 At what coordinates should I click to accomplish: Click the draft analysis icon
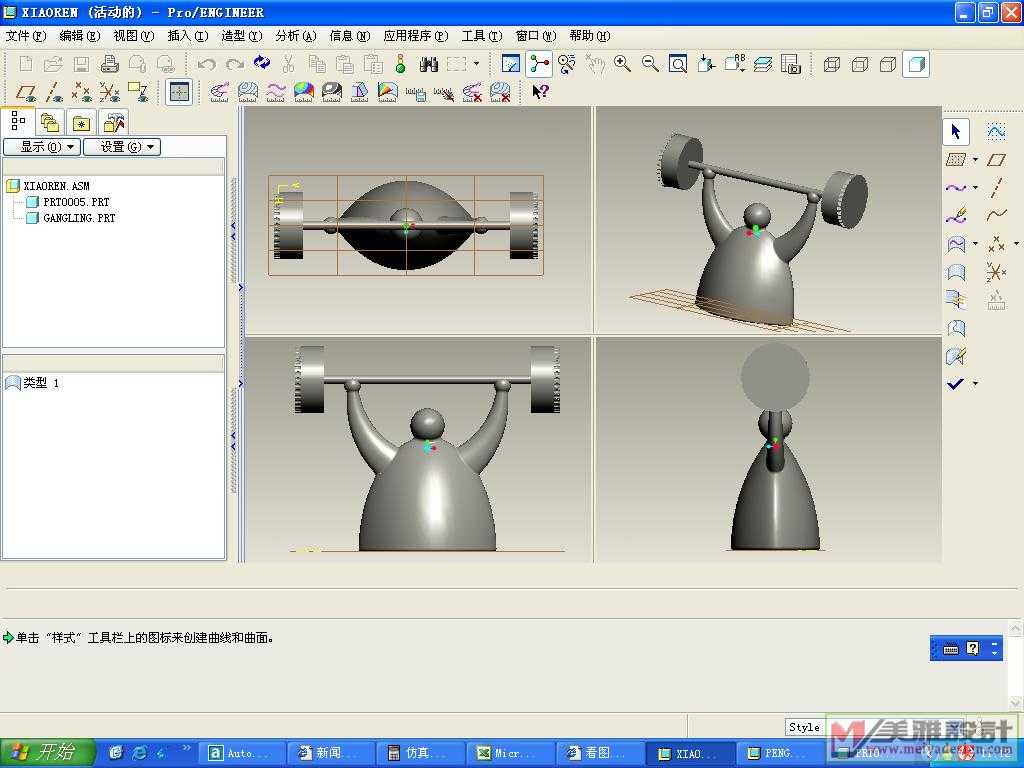pos(360,92)
